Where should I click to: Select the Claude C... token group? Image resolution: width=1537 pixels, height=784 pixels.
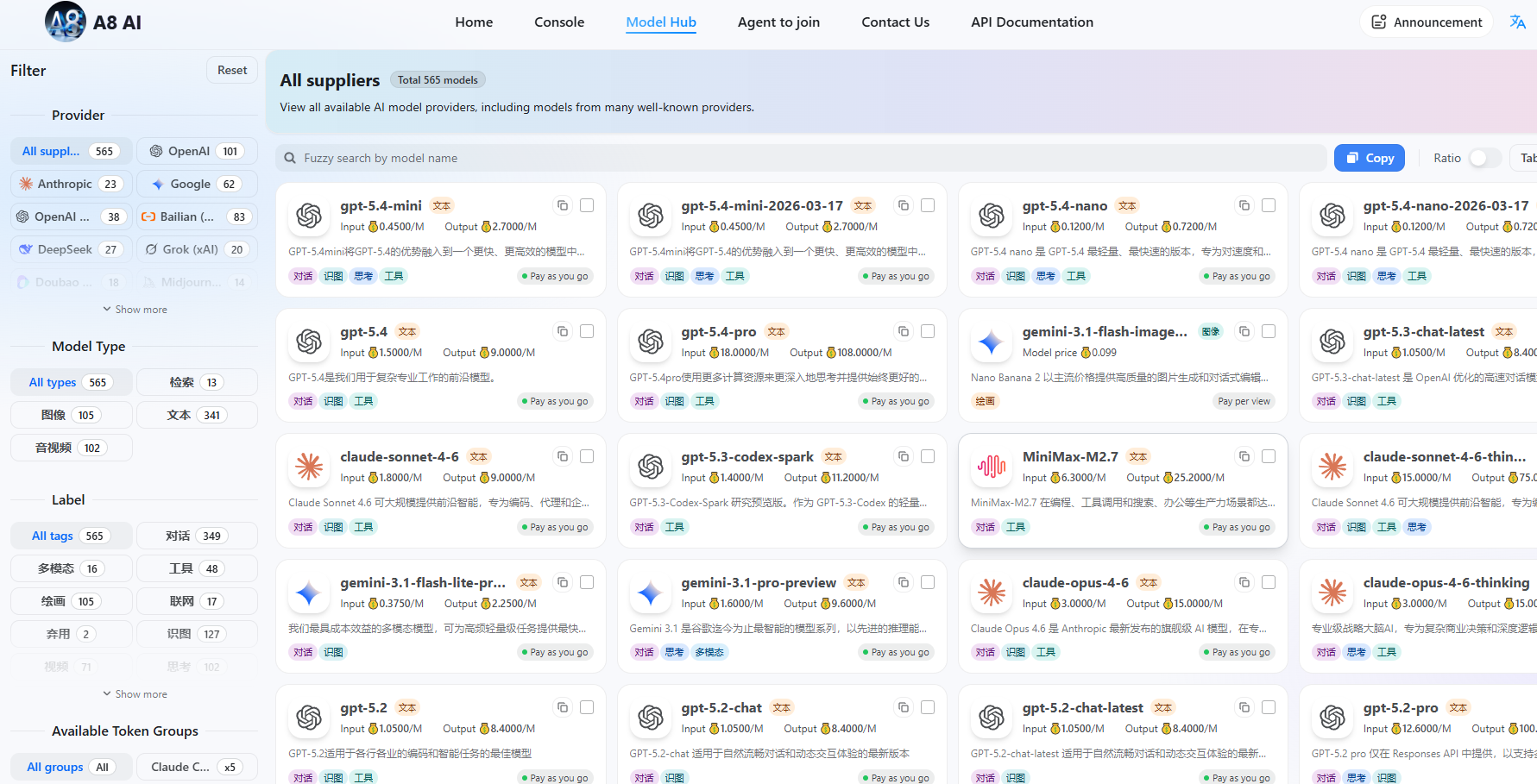pos(198,767)
